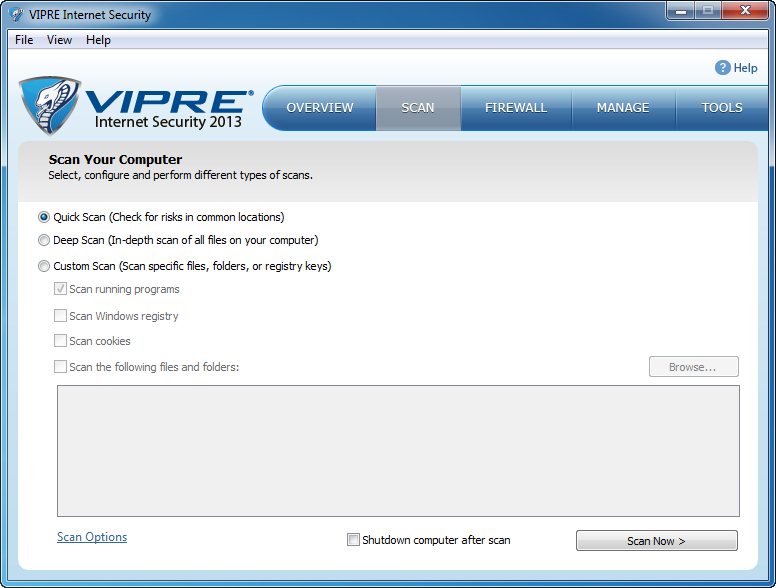
Task: Close the VIPRE Internet Security window
Action: coord(745,10)
